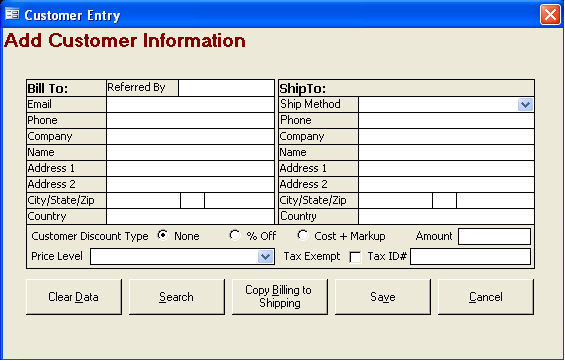Tick the Tax Exempt checkbox
The width and height of the screenshot is (565, 361).
pyautogui.click(x=355, y=257)
